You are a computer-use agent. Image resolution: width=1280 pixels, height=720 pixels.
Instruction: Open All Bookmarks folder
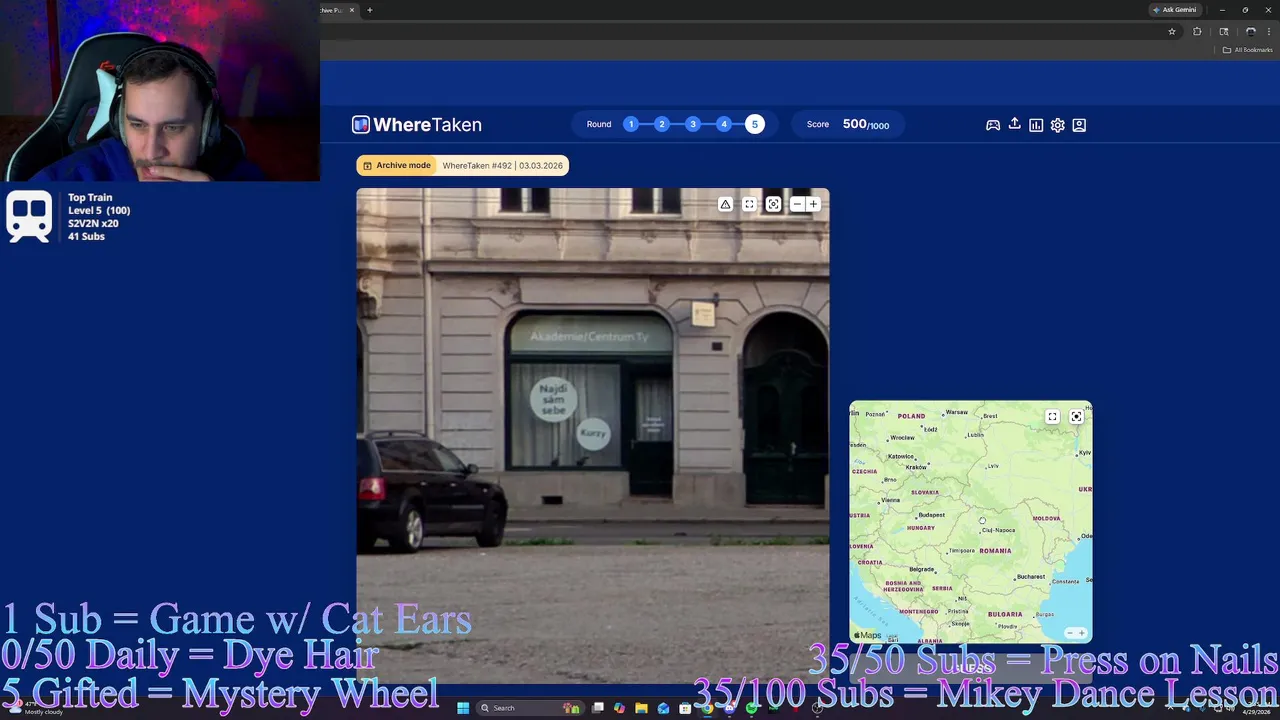[1248, 50]
